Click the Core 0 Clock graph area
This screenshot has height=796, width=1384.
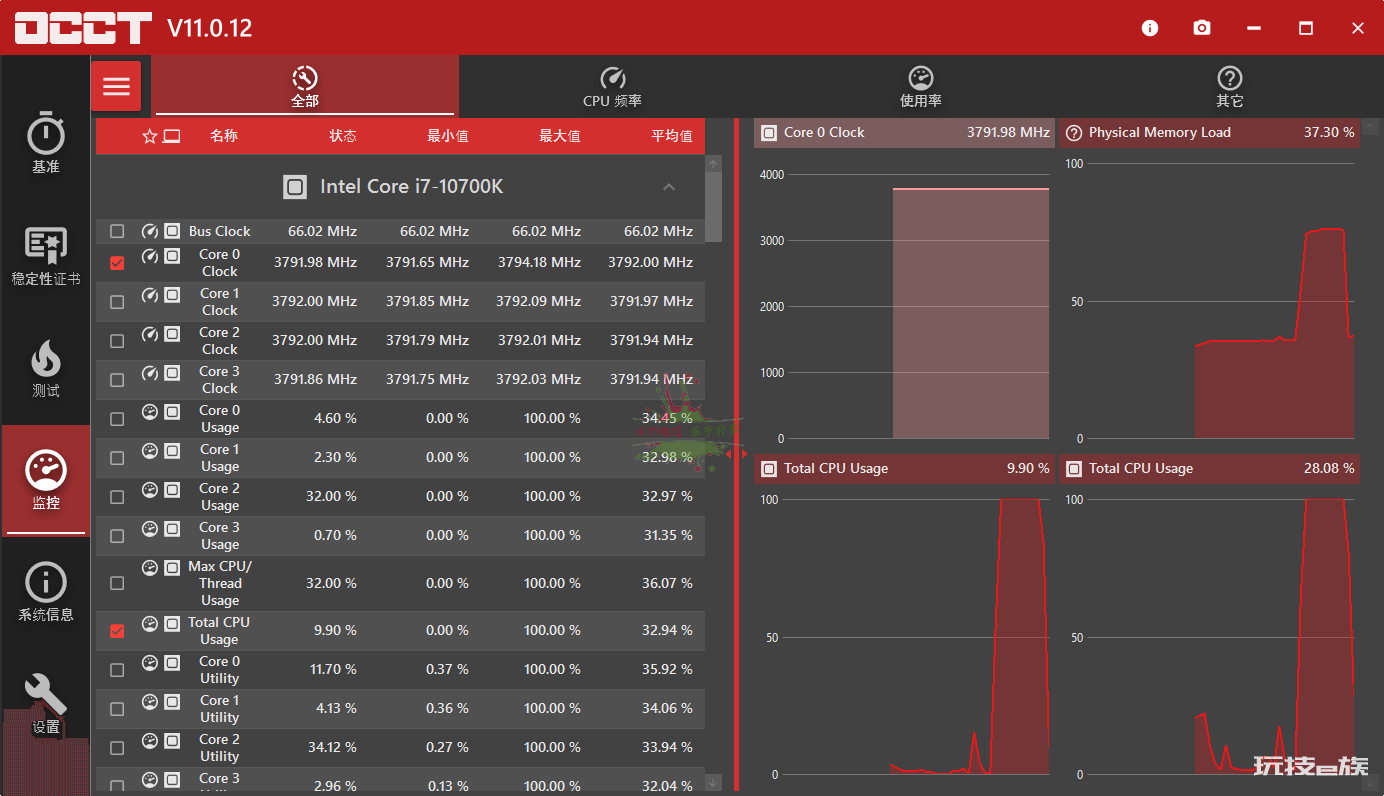[904, 298]
